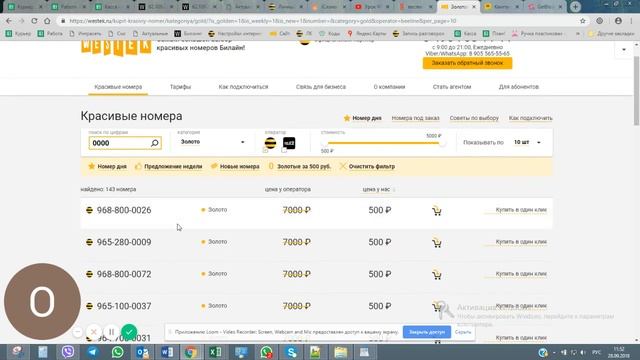Open the 'Тарифы' nav tab
Viewport: 640px width, 360px height.
180,87
